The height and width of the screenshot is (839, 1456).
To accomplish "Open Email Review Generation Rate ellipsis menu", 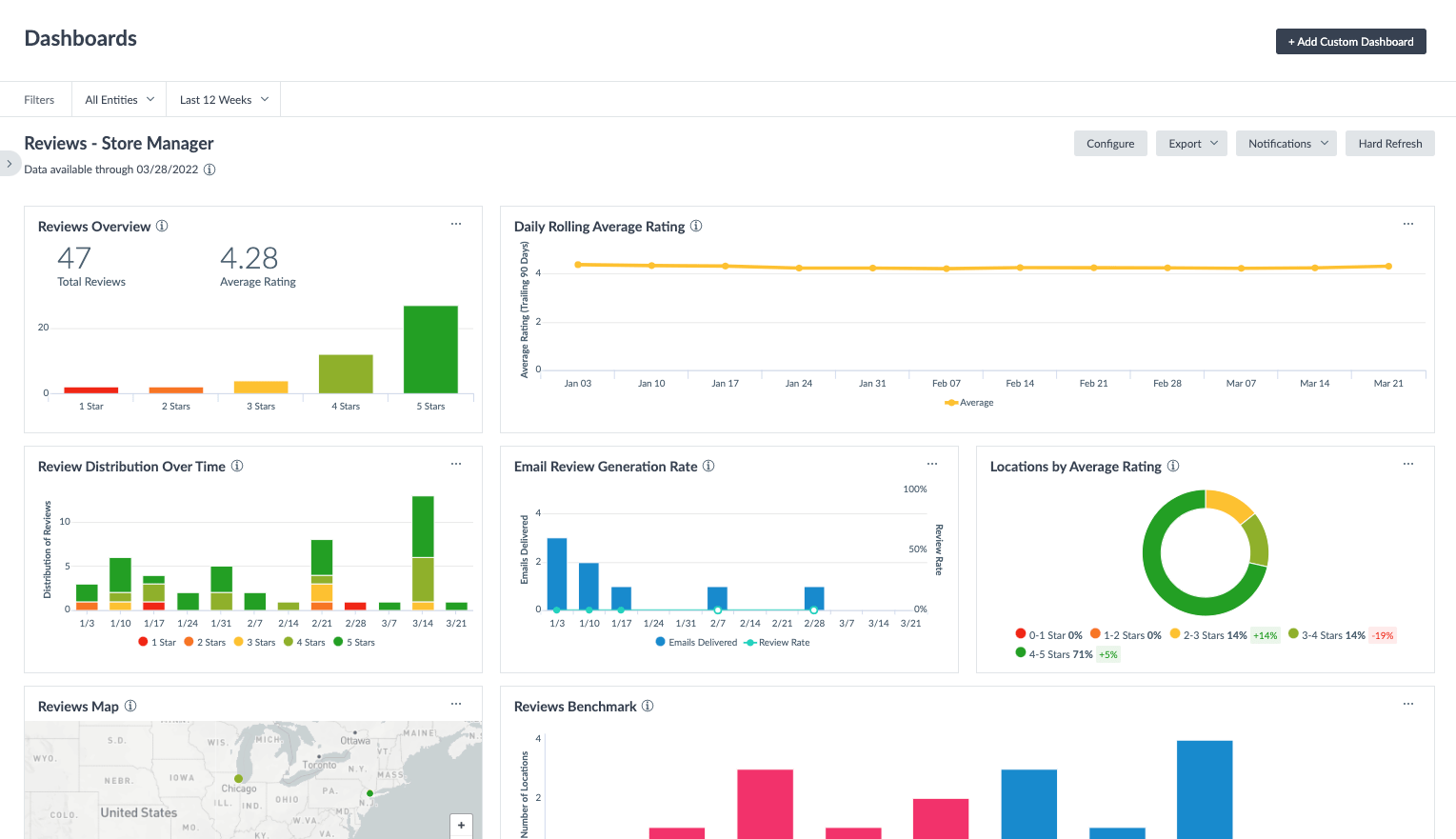I will [x=932, y=464].
